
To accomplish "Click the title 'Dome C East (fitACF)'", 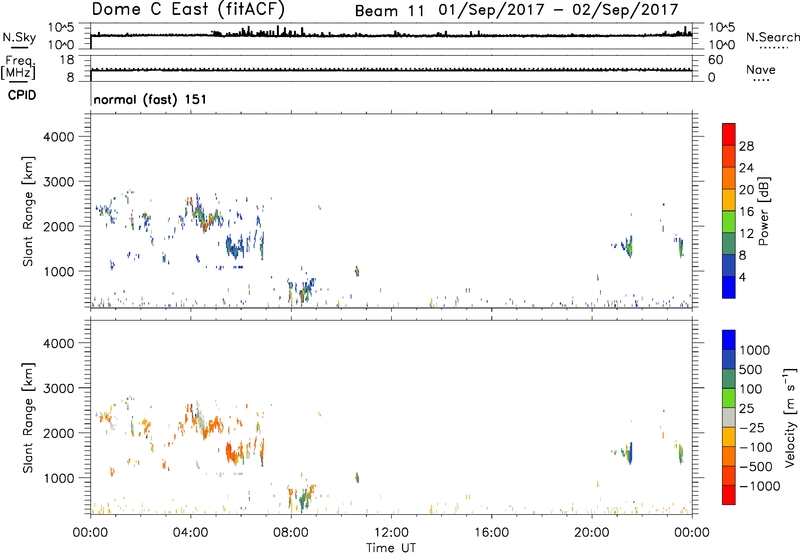I will 188,10.
